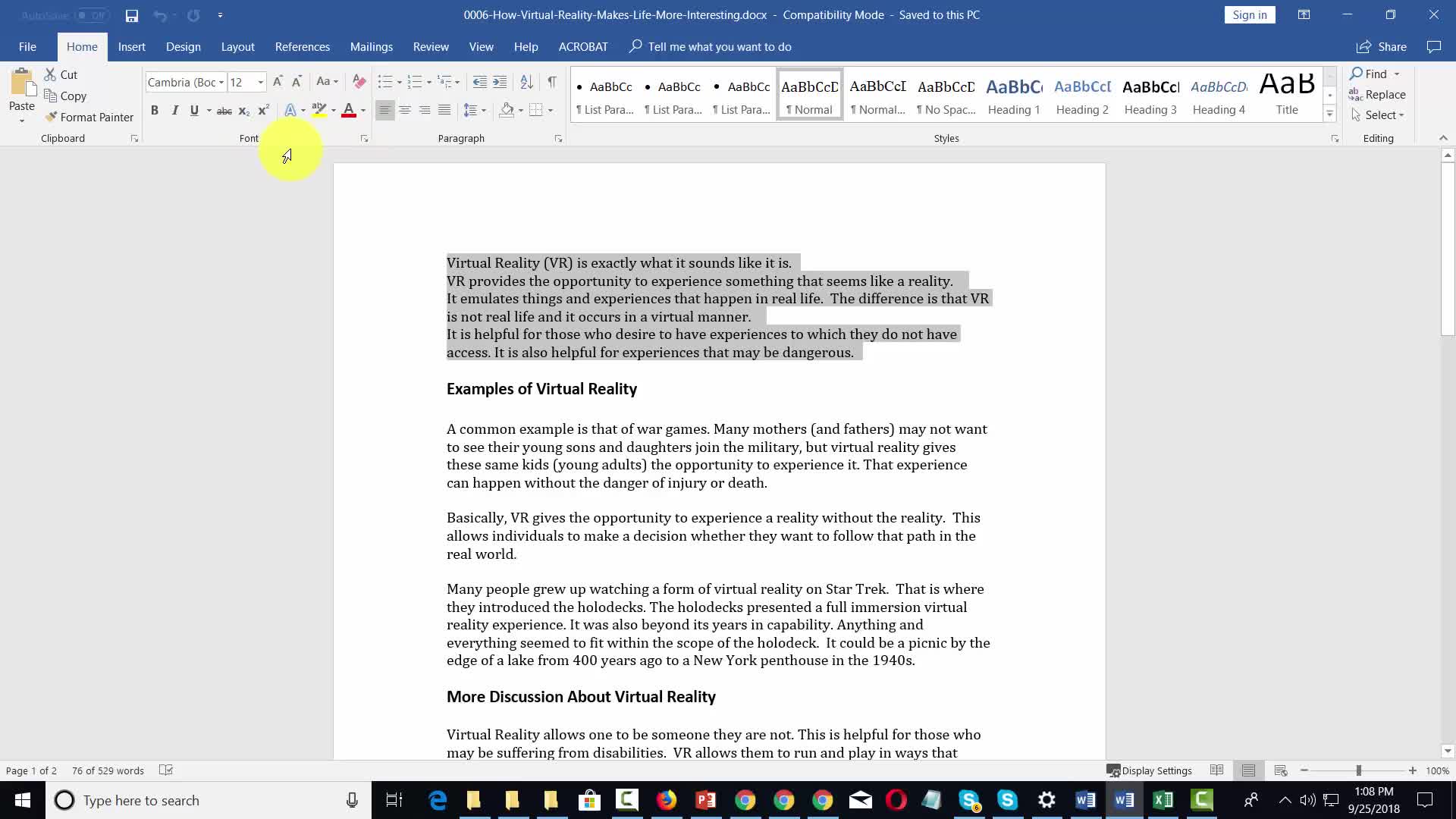Open Ribbon Display Options icon
Screen dimensions: 1456x819
1304,15
